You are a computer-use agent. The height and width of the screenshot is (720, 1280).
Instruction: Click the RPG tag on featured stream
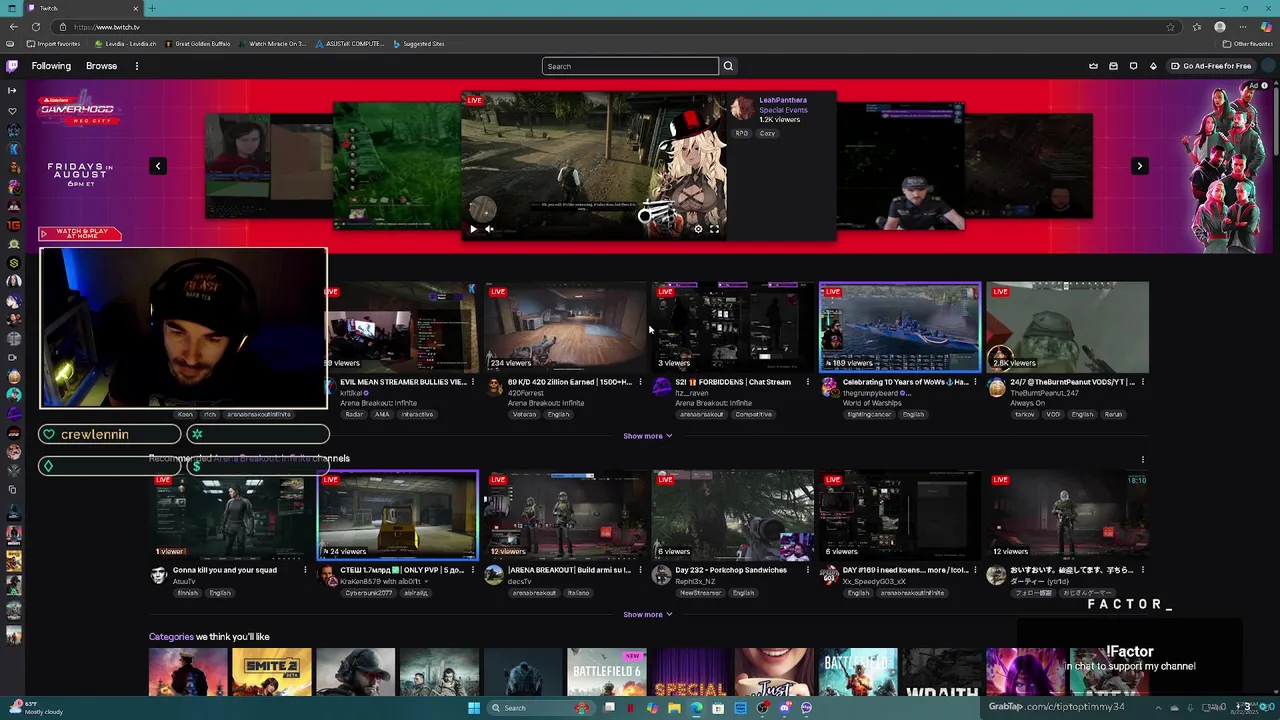742,133
